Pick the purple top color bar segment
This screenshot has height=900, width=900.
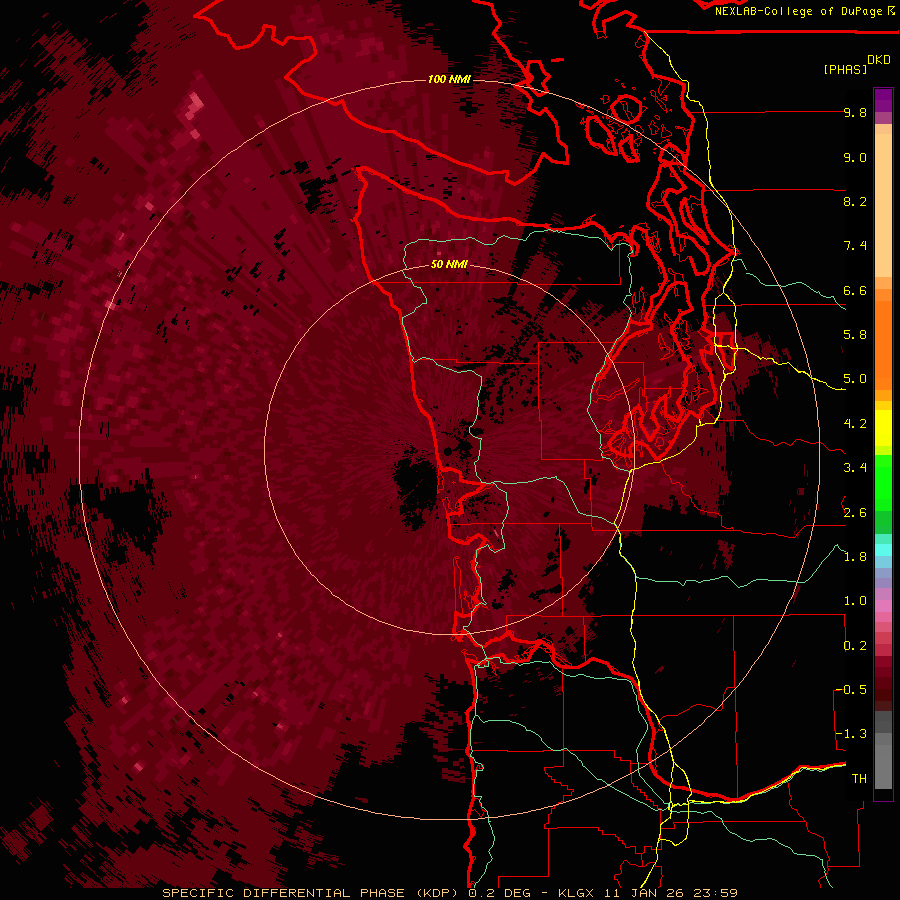tap(883, 100)
